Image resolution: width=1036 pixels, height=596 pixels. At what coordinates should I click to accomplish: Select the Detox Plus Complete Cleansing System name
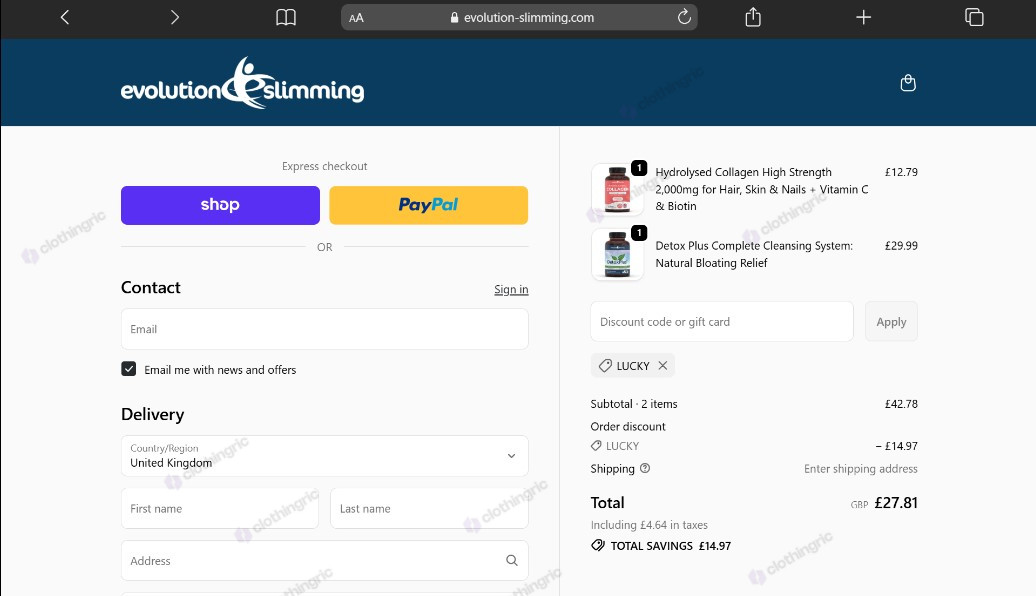tap(754, 254)
